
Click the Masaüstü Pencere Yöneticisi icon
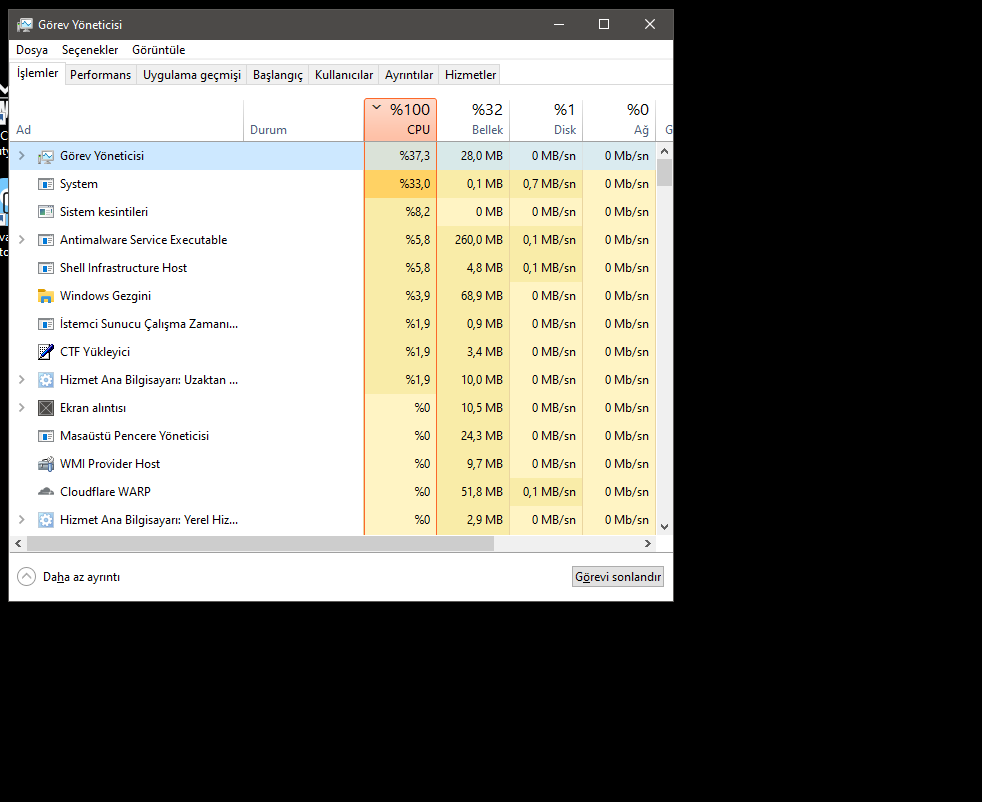pos(46,436)
